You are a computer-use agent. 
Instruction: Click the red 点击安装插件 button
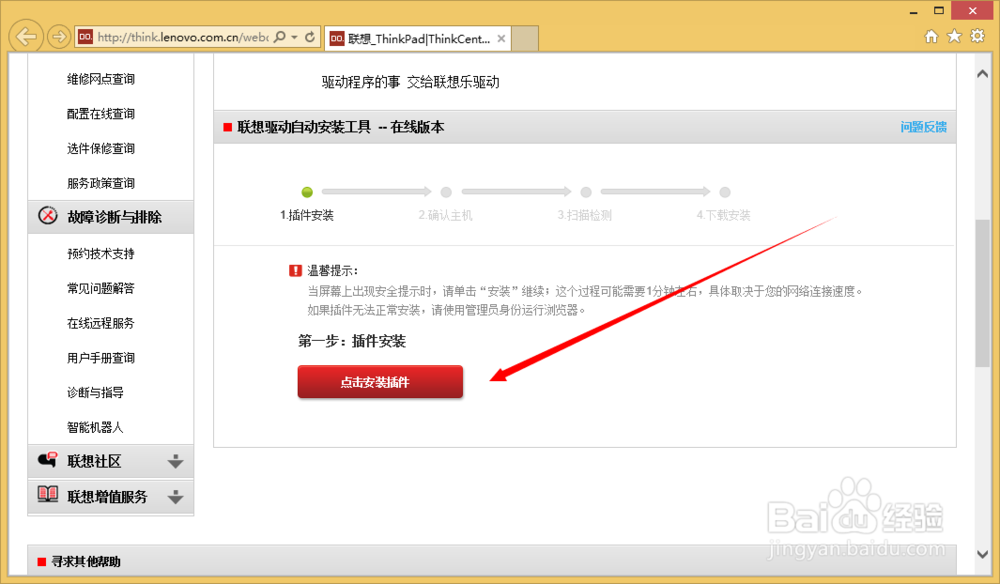point(380,382)
